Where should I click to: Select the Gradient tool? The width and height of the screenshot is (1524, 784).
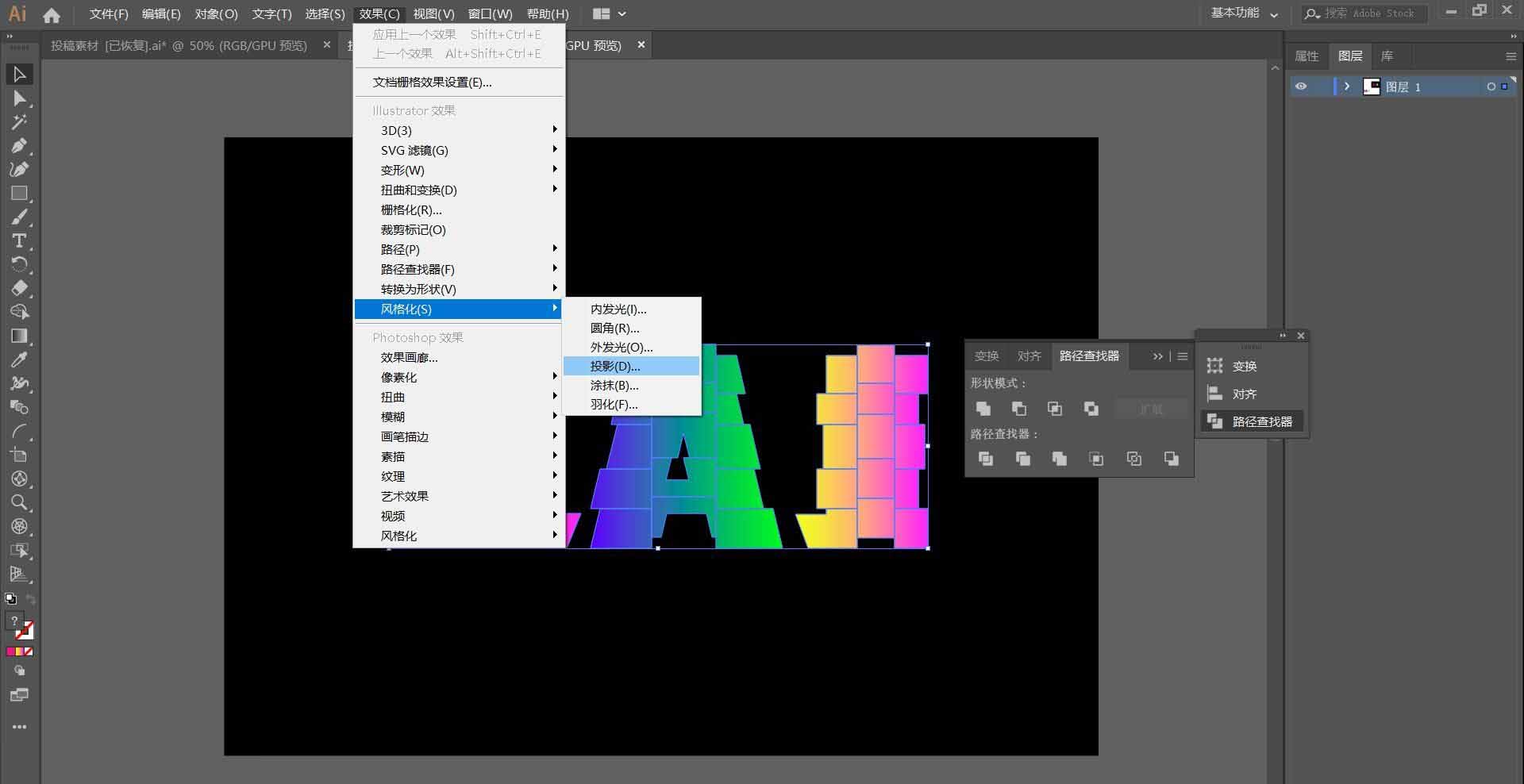tap(20, 336)
